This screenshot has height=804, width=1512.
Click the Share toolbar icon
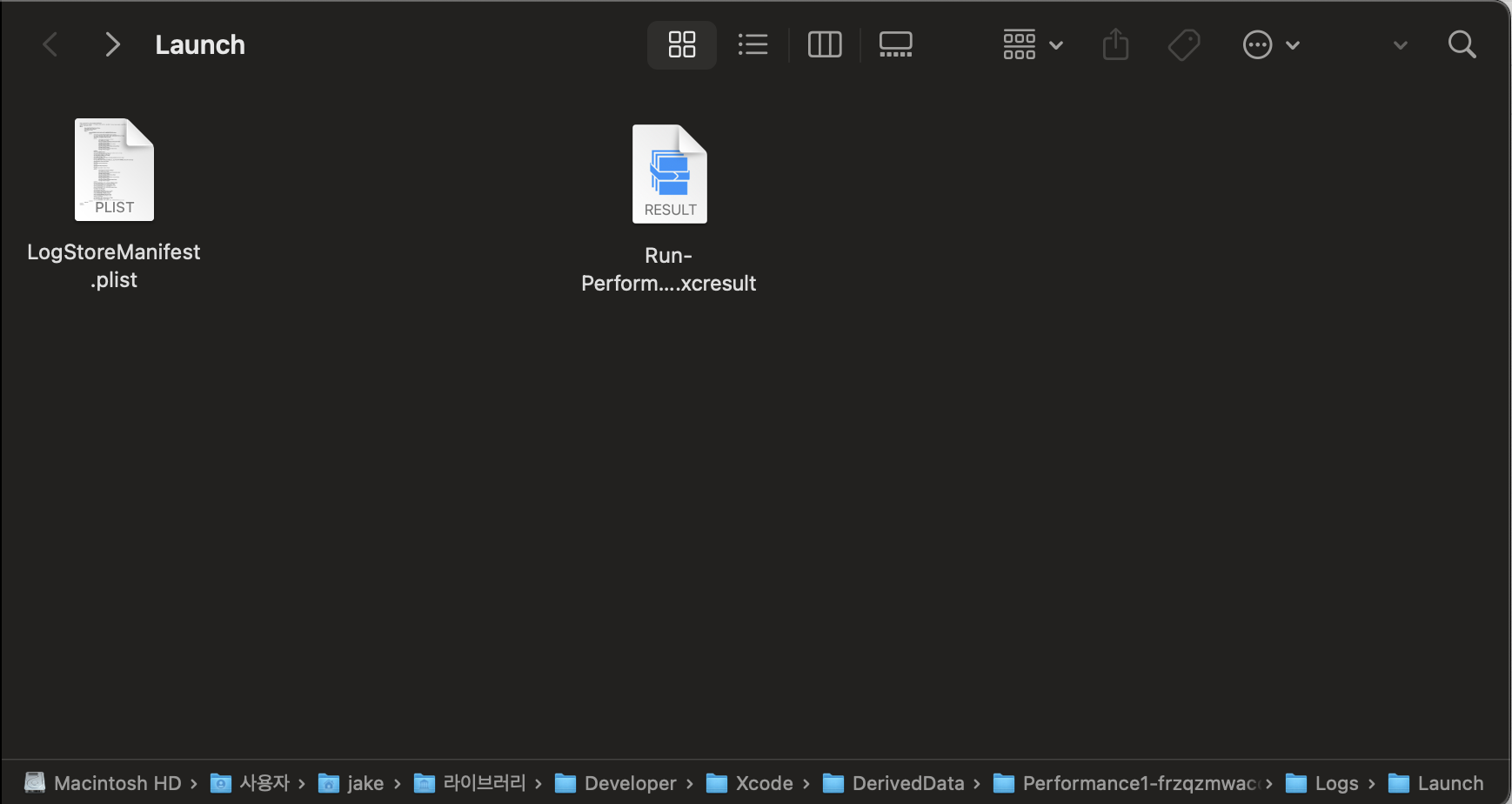(1115, 44)
